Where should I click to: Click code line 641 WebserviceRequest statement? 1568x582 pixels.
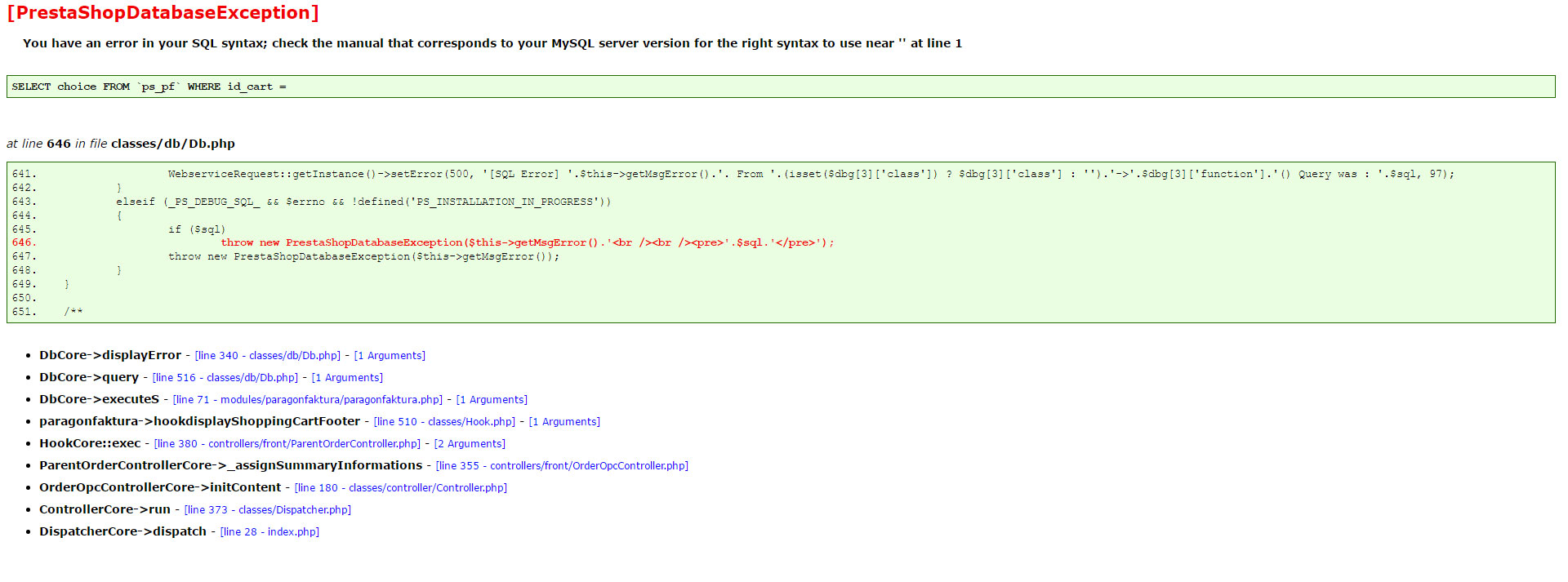[811, 175]
